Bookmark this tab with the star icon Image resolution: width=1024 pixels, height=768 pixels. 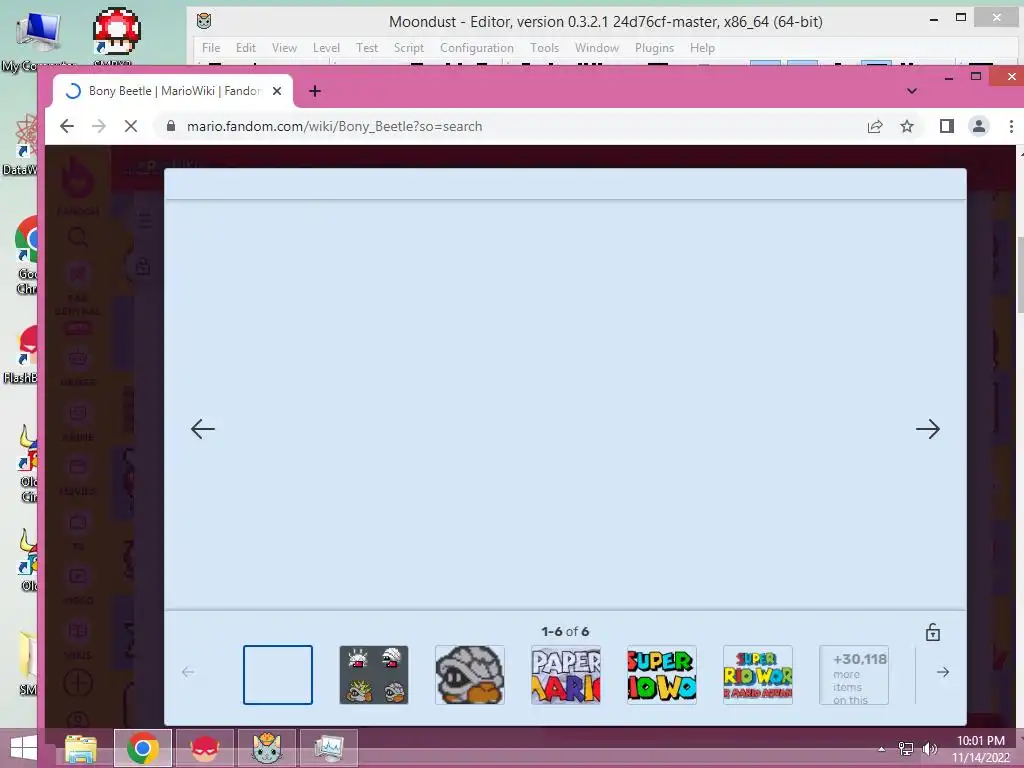coord(907,126)
